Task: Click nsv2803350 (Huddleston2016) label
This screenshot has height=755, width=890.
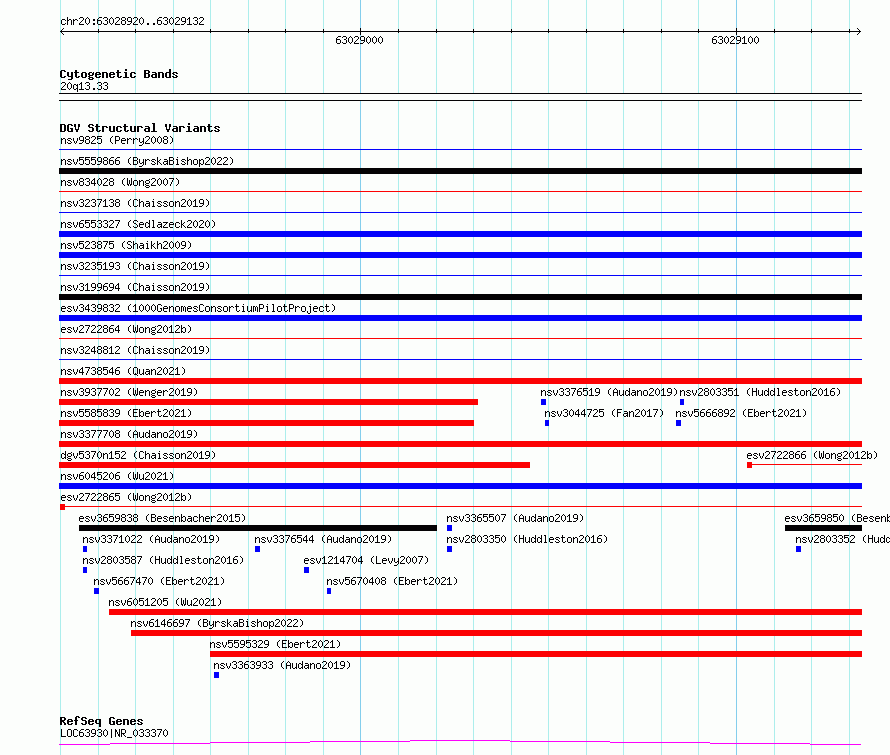Action: pyautogui.click(x=527, y=539)
